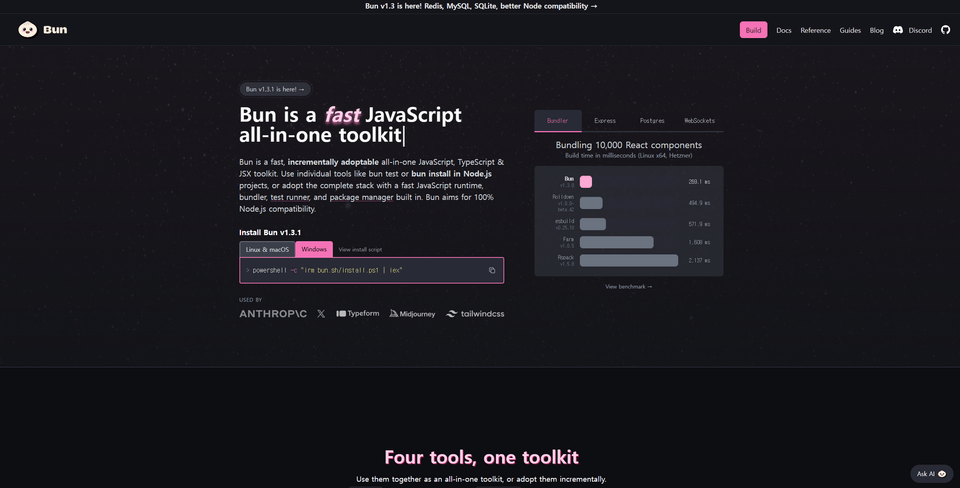Open the Discord text link in header
The height and width of the screenshot is (488, 960).
[920, 30]
